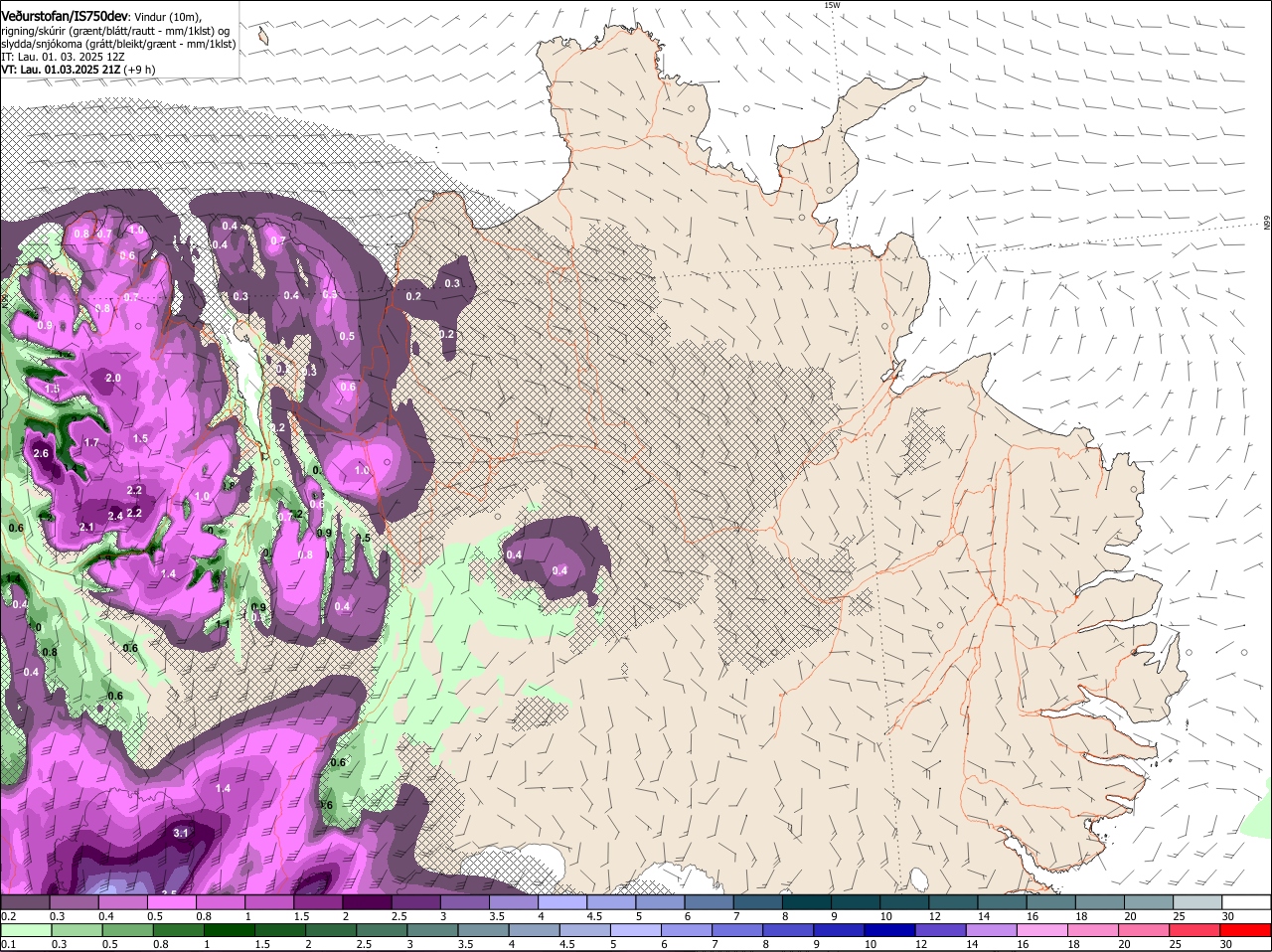Click the 2.6 precipitation value on the map
Screen dimensions: 1272x952
tap(41, 453)
